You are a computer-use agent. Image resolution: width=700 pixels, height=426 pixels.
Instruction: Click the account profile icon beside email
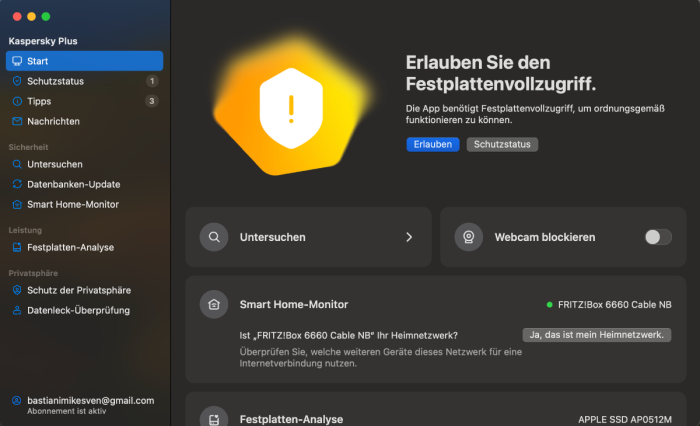click(17, 401)
